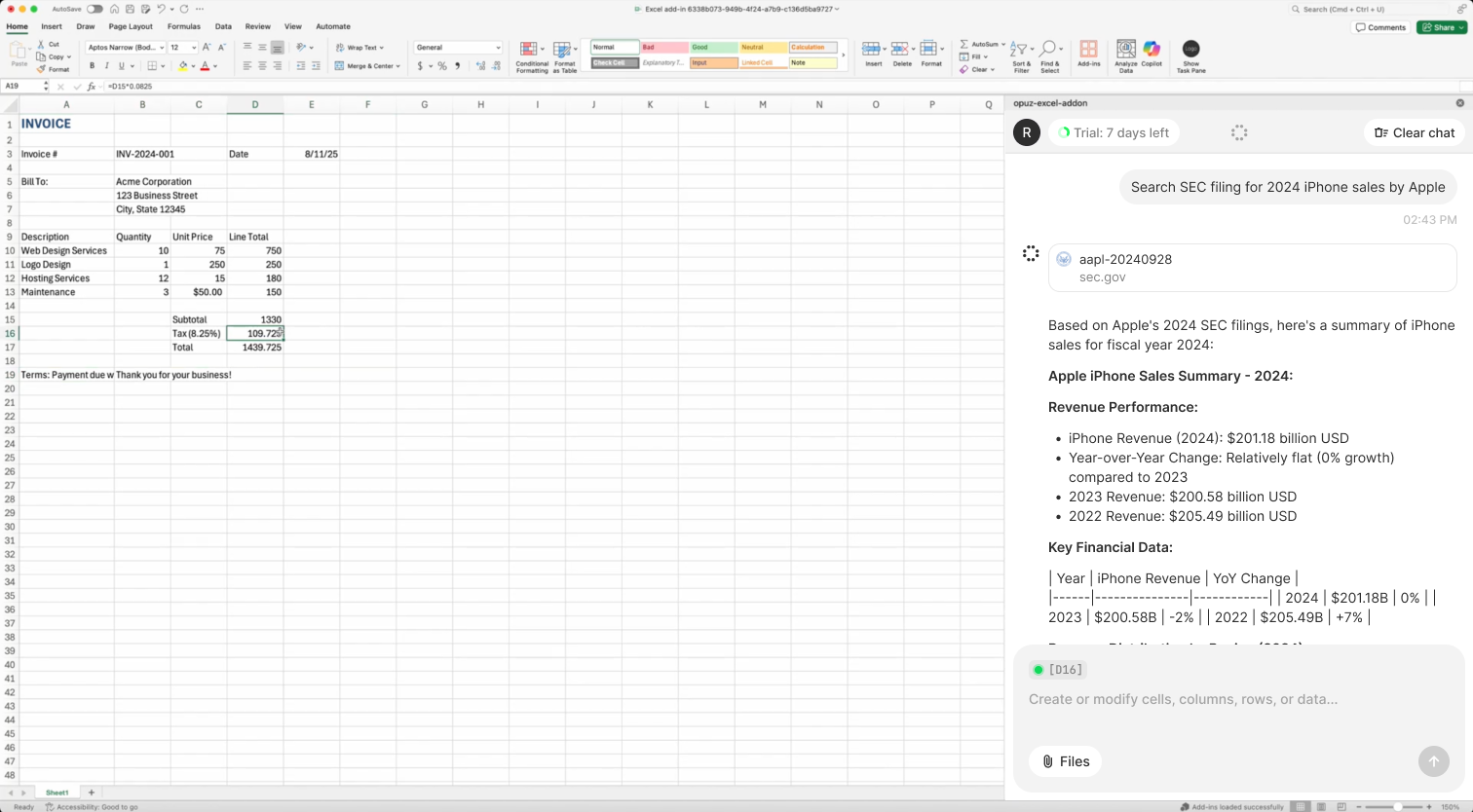Click the Save icon in the title bar
Viewport: 1473px width, 812px height.
130,9
